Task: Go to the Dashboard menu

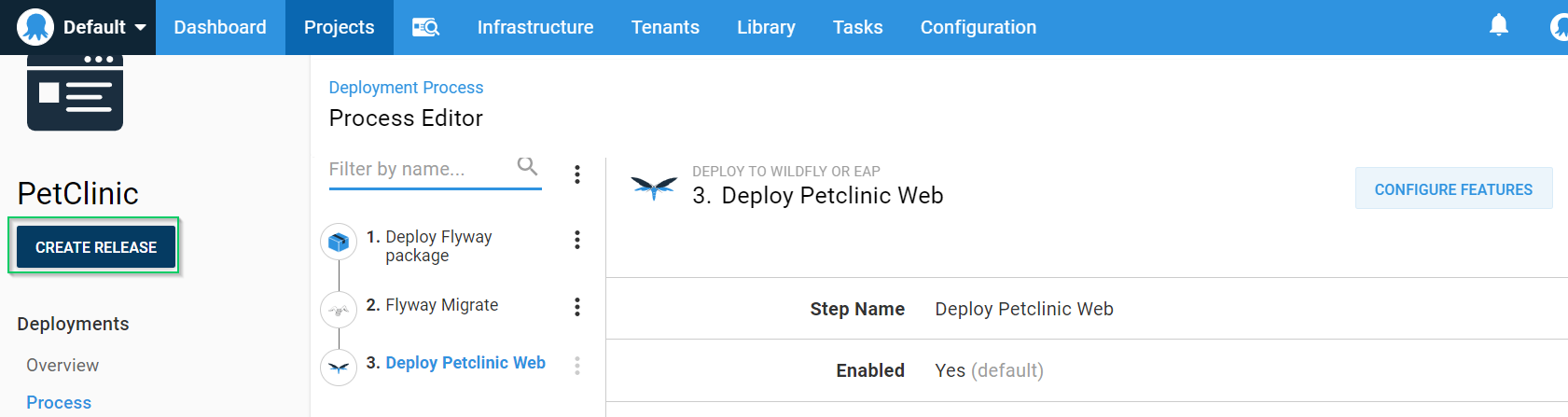Action: (220, 27)
